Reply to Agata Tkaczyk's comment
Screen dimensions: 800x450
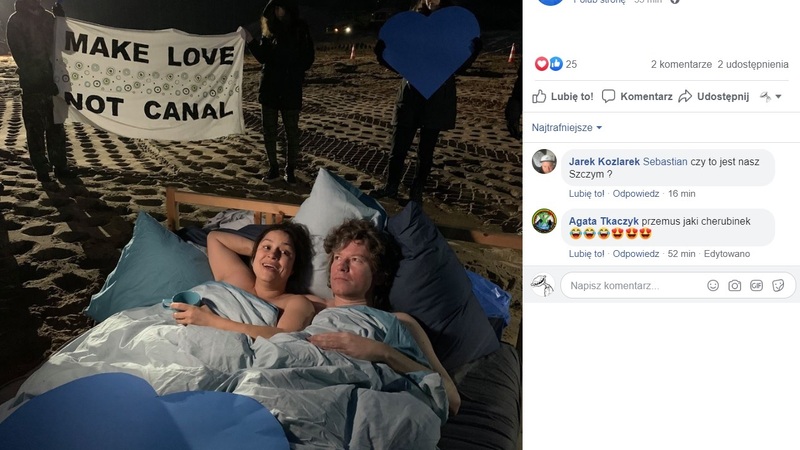pos(636,254)
